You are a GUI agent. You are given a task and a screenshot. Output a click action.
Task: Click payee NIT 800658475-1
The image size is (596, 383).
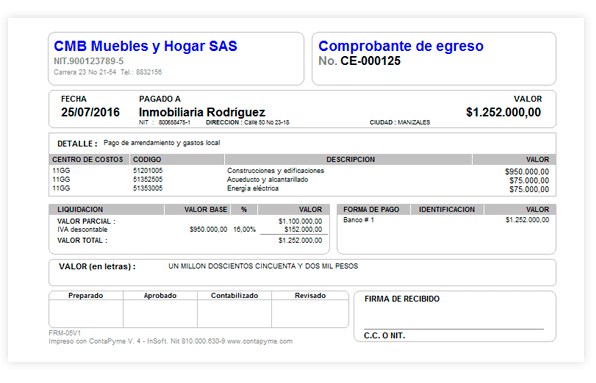165,122
